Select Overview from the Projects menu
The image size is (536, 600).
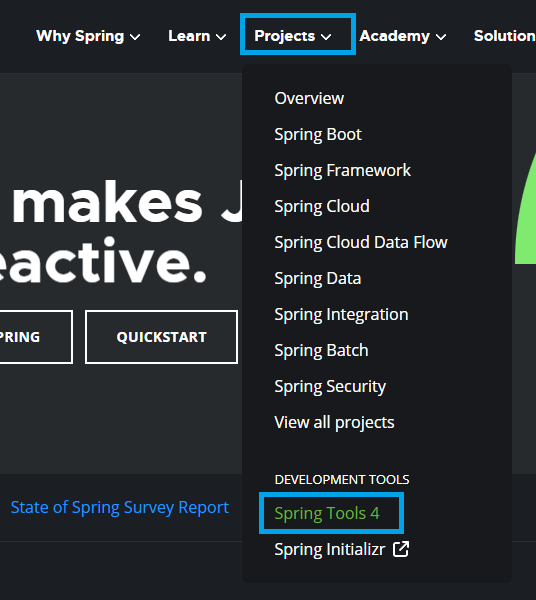coord(309,98)
